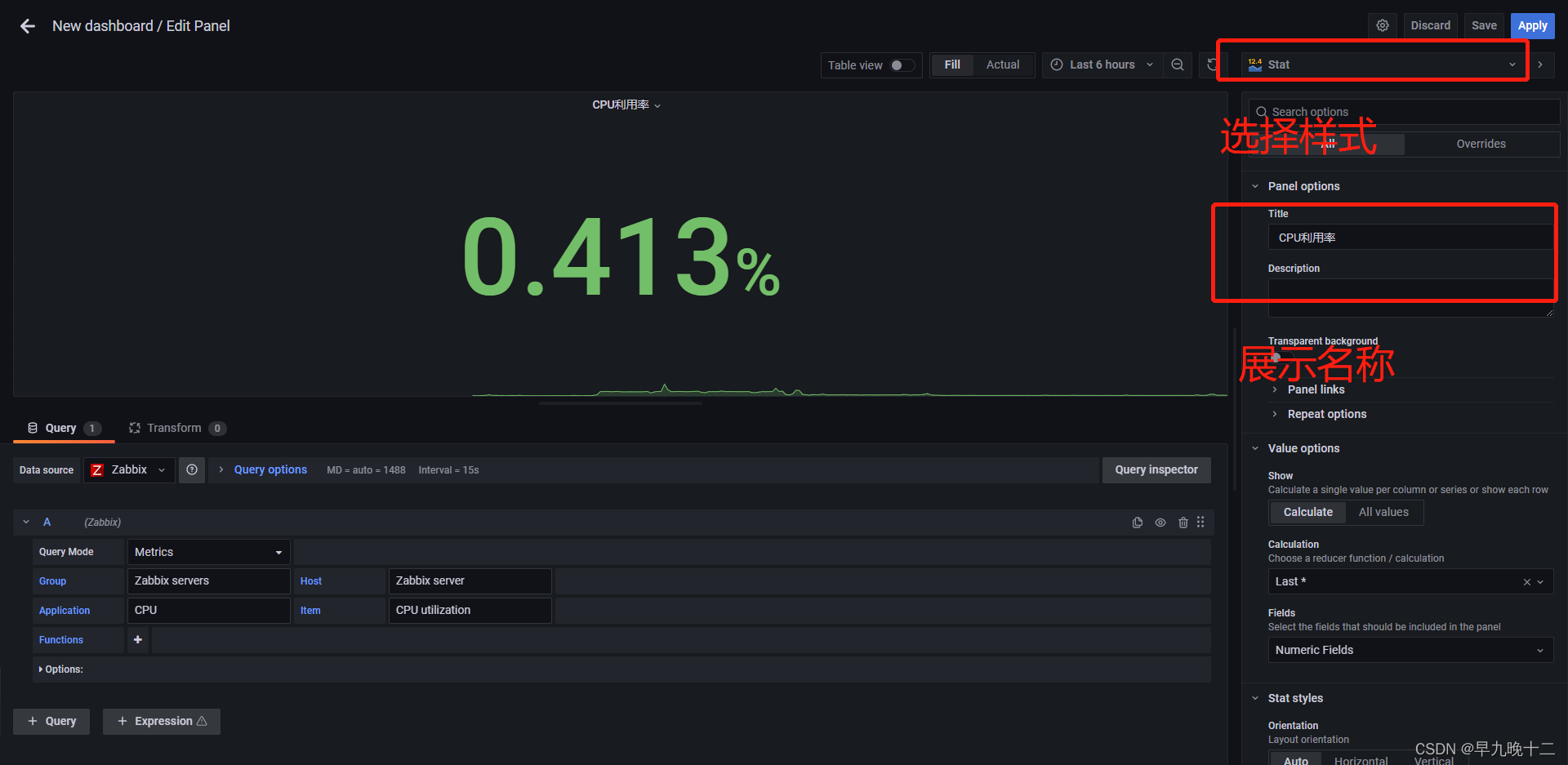Expand the Options section in query
Image resolution: width=1568 pixels, height=765 pixels.
[x=61, y=669]
